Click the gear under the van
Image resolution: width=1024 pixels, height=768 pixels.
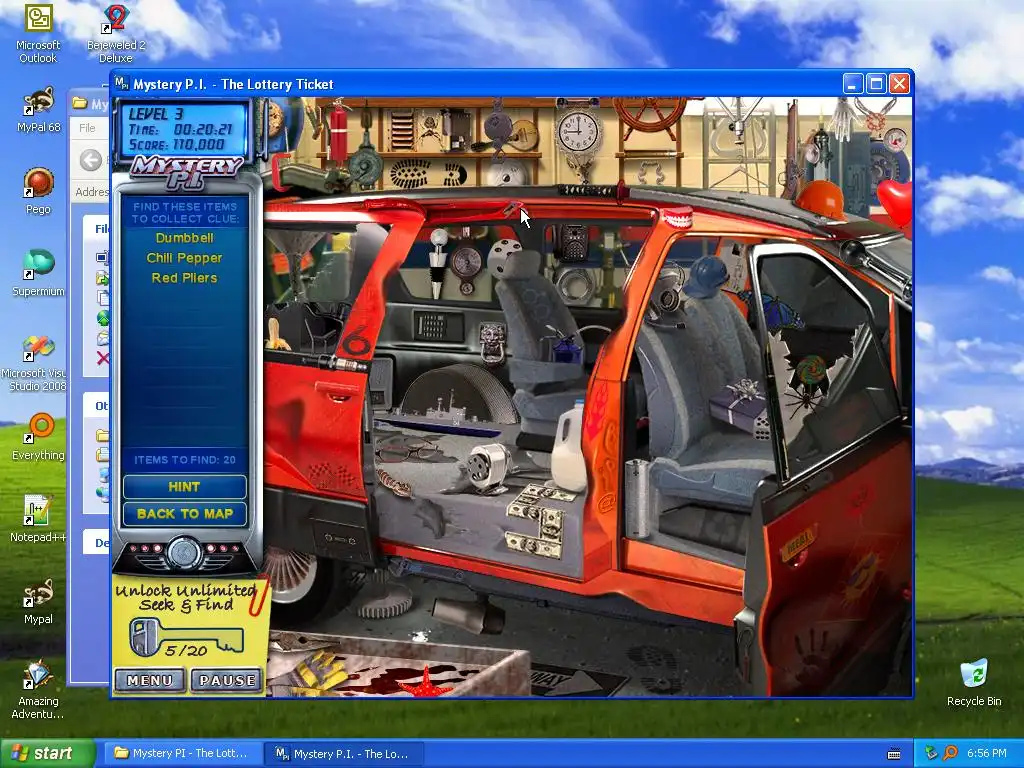point(385,601)
